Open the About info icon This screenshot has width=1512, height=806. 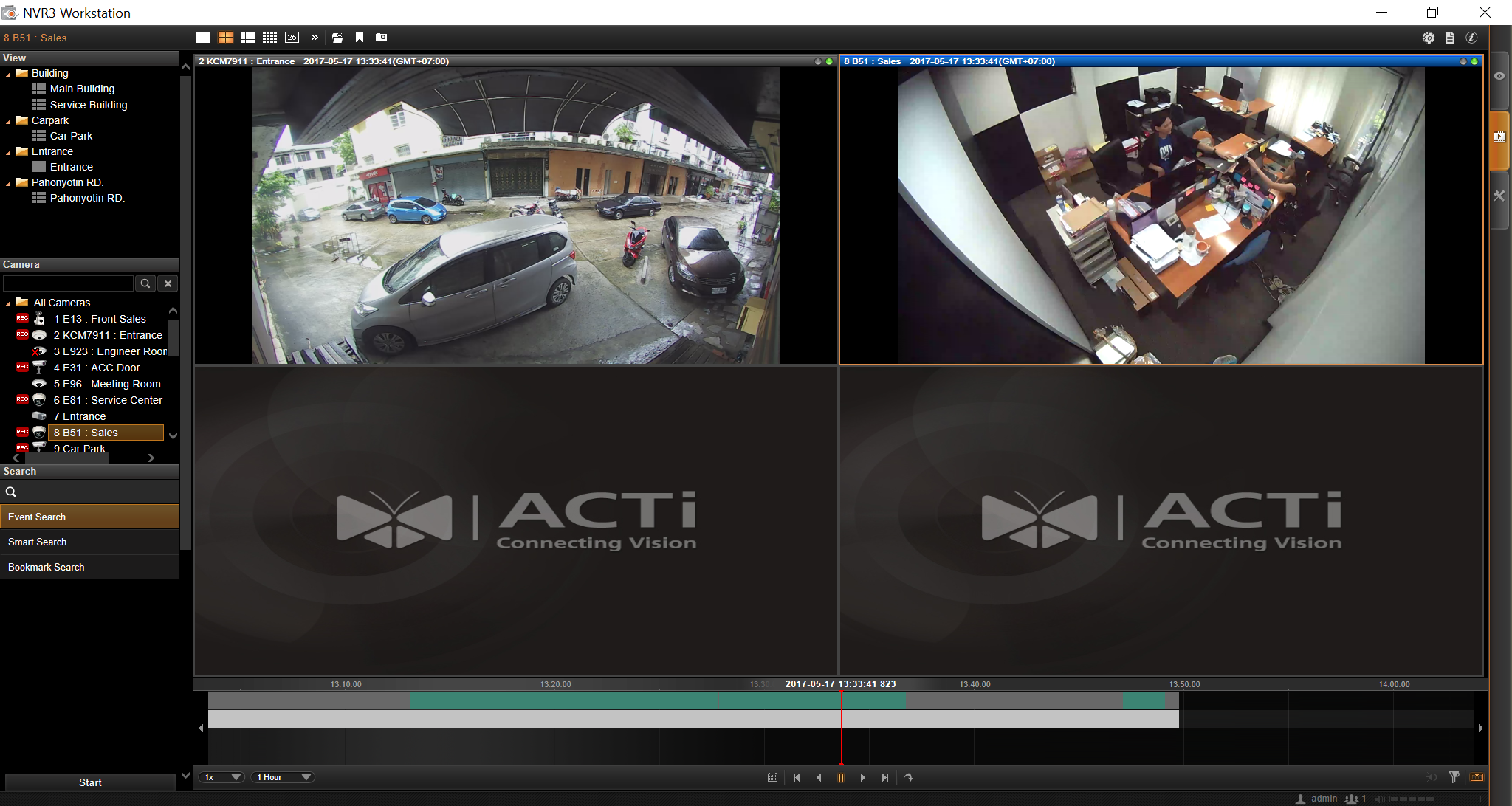(1471, 38)
